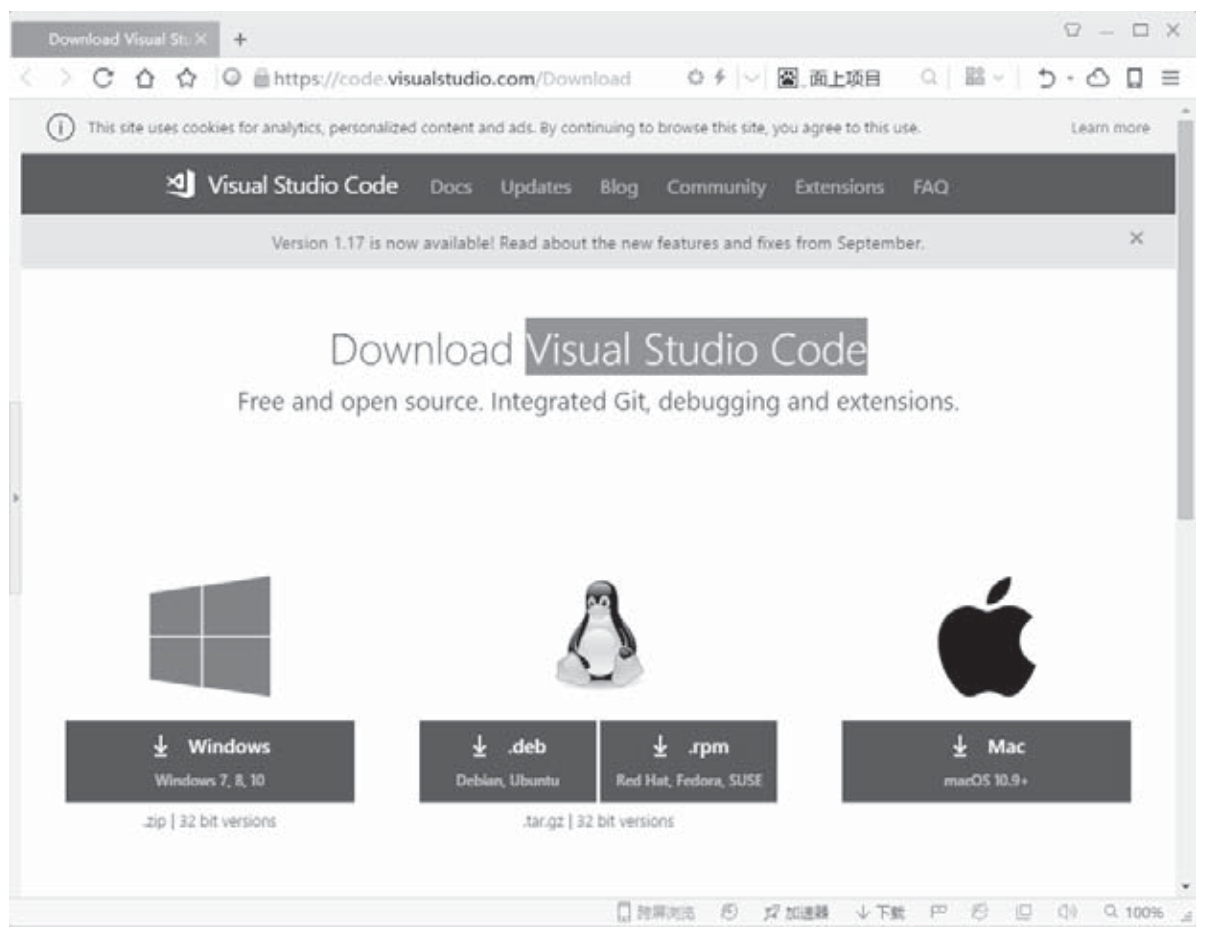Viewport: 1205px width, 937px height.
Task: Open 32 bit versions link beside .tar.gz
Action: point(626,822)
